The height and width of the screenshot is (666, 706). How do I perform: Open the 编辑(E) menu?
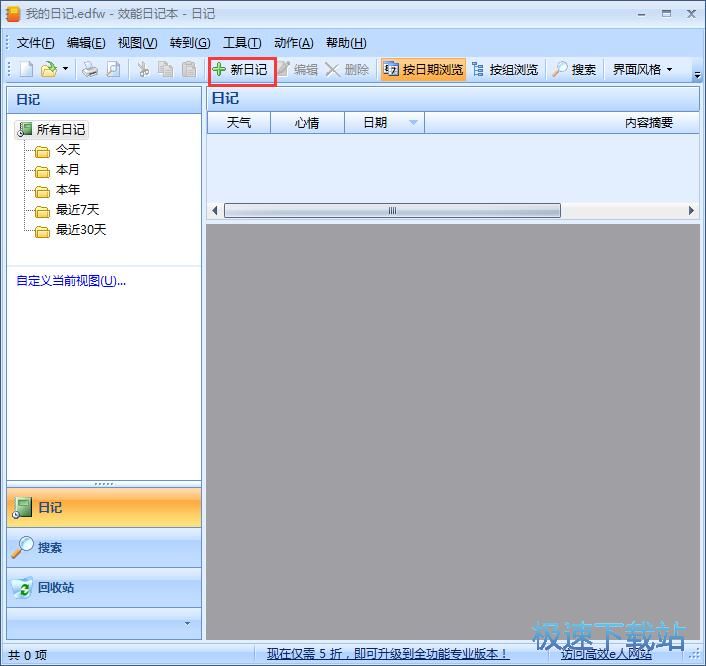tap(86, 43)
